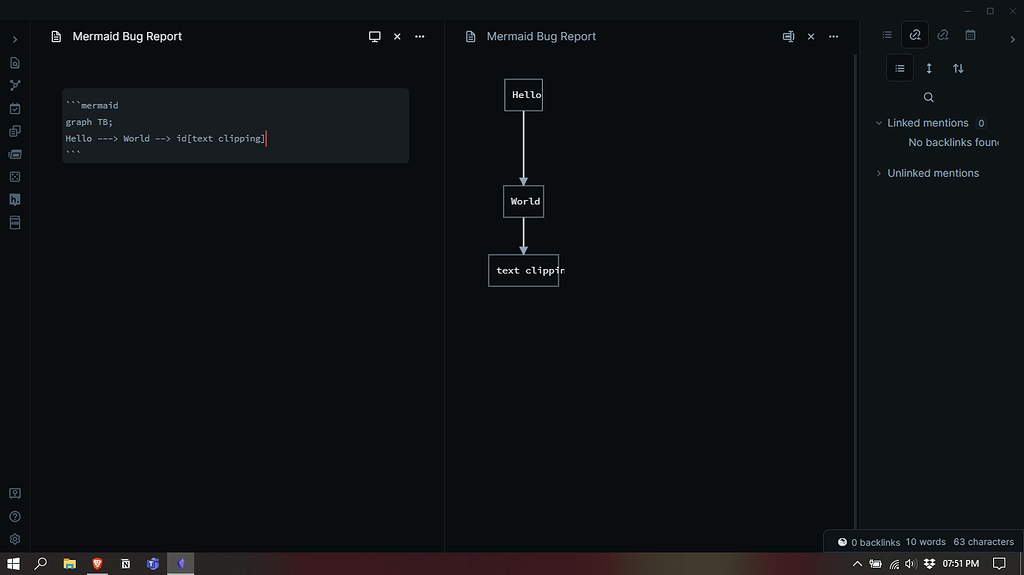Image resolution: width=1024 pixels, height=575 pixels.
Task: Click the 0 backlinks status bar item
Action: 869,542
